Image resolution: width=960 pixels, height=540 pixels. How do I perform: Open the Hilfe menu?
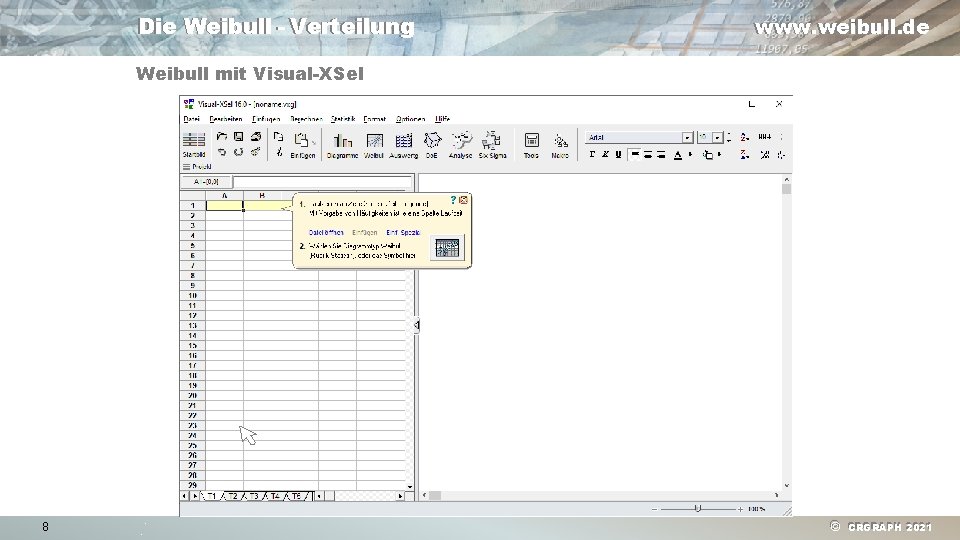pyautogui.click(x=443, y=119)
